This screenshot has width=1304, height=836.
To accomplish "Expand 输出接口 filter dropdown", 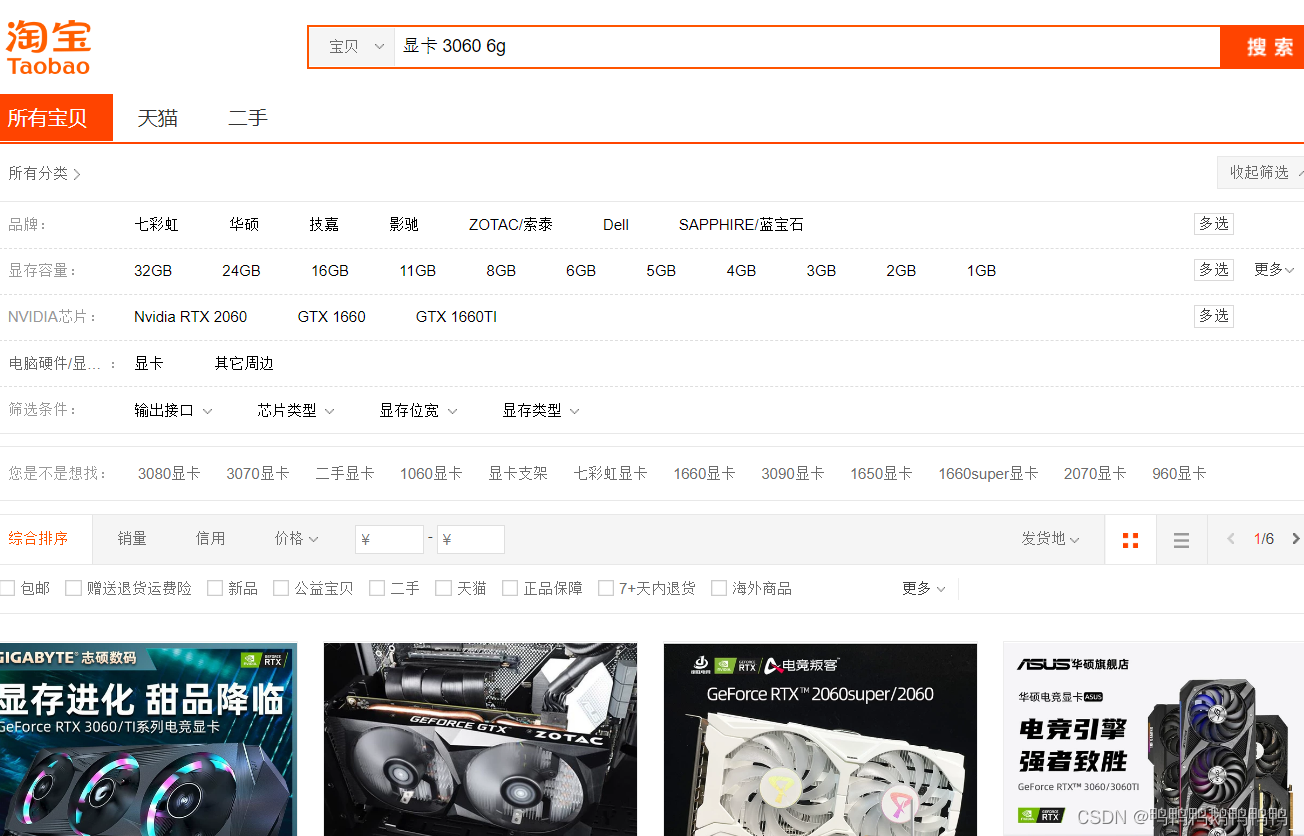I will pos(173,410).
